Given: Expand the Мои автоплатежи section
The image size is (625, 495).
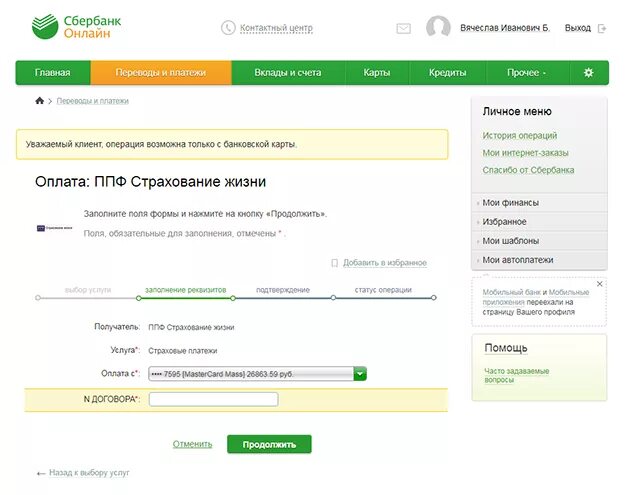Looking at the screenshot, I should 539,260.
